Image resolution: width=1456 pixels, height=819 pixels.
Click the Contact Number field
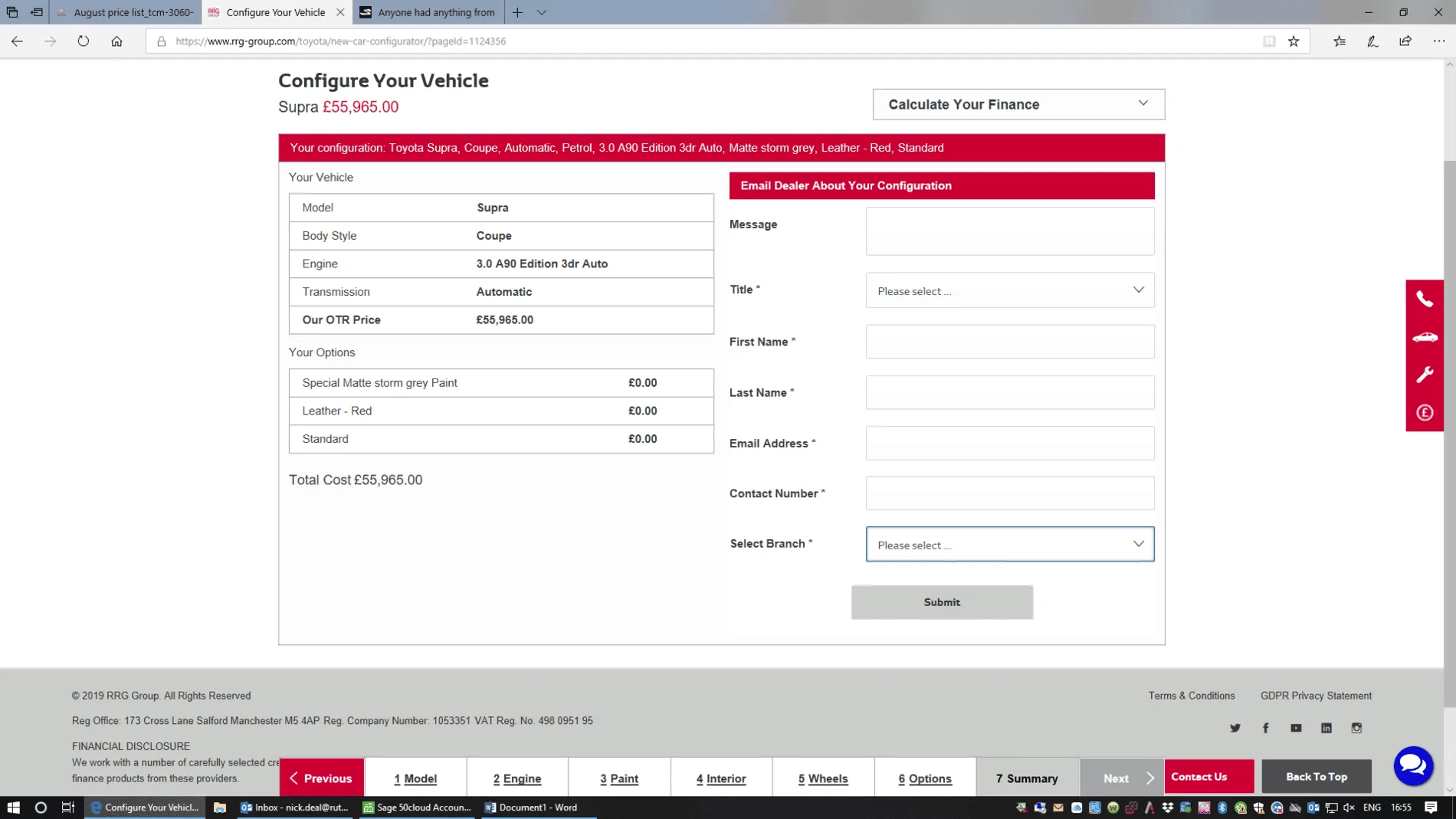(1010, 493)
